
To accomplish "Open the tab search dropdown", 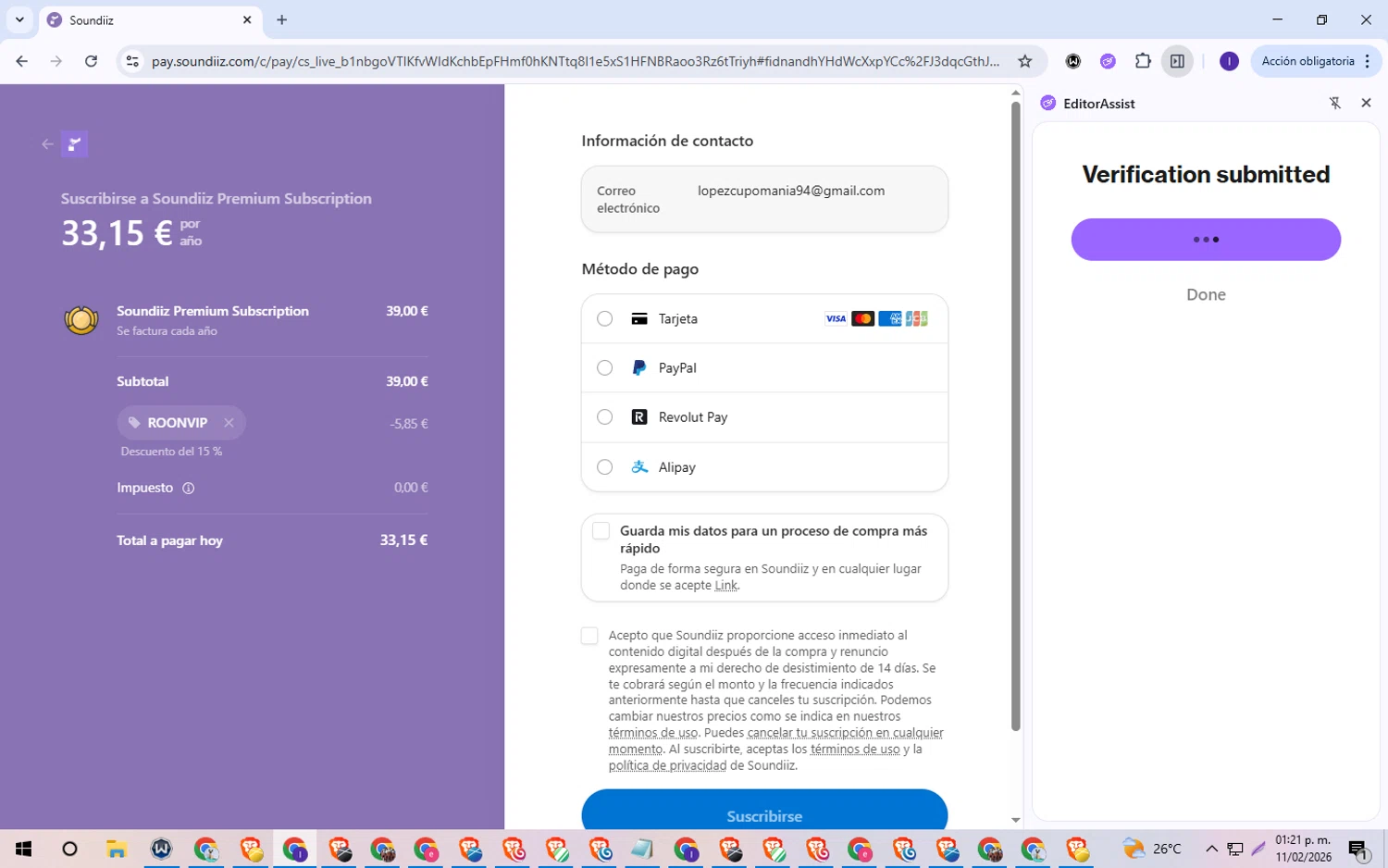I will (x=19, y=19).
